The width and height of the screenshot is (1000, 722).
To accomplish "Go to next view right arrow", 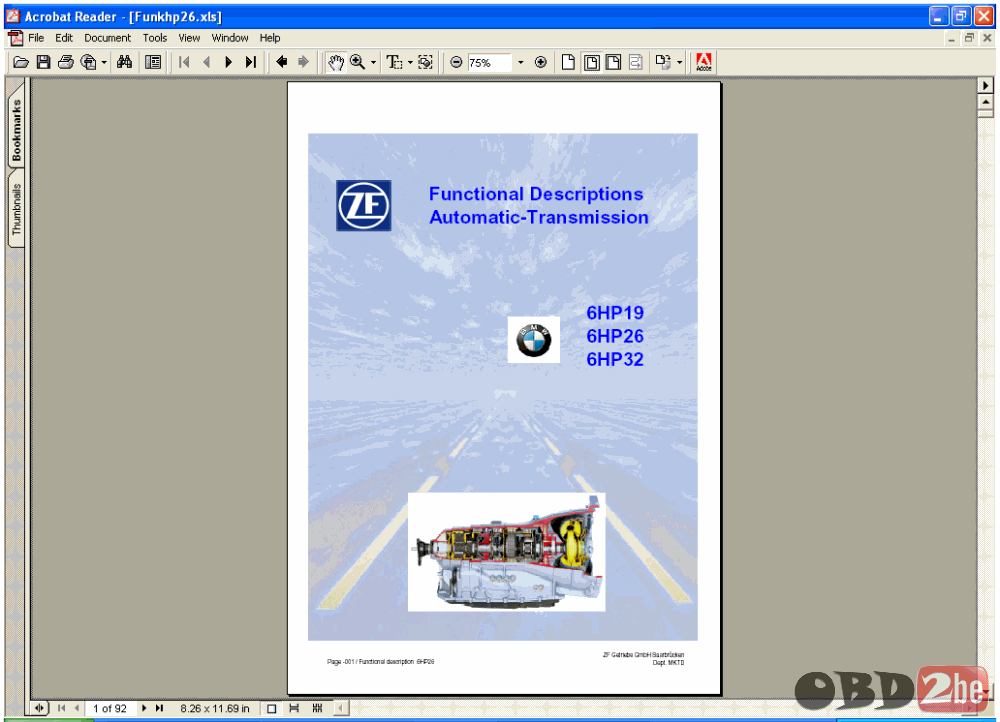I will click(304, 62).
